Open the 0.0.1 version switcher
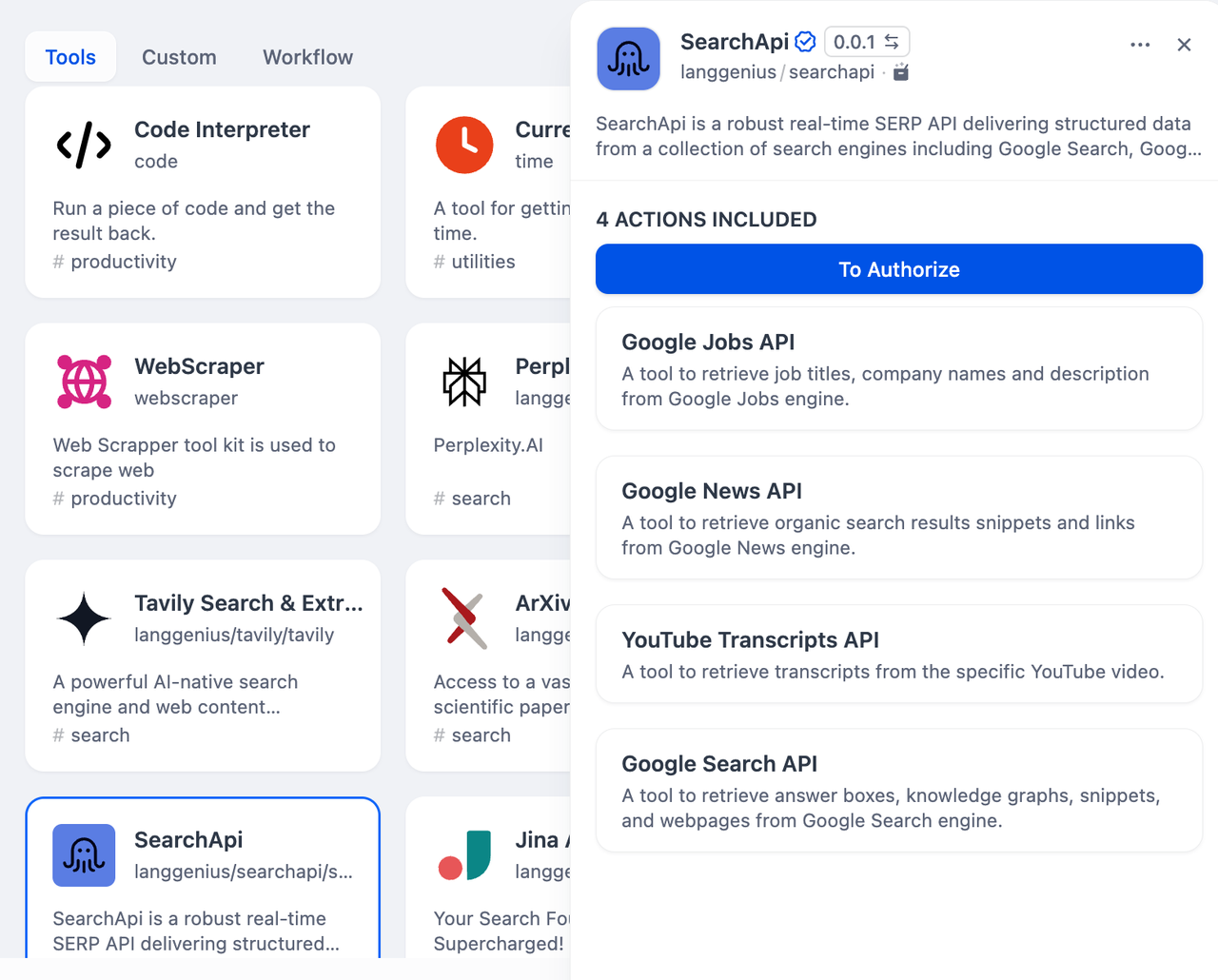The height and width of the screenshot is (980, 1218). (x=866, y=42)
